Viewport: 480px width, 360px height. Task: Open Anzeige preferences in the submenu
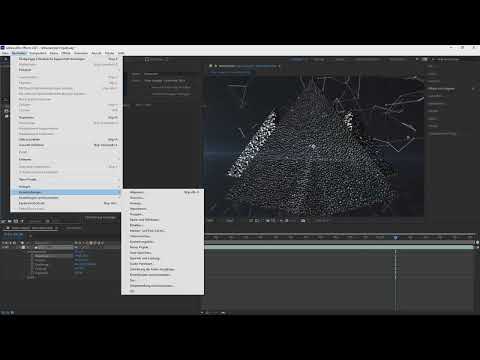163,203
